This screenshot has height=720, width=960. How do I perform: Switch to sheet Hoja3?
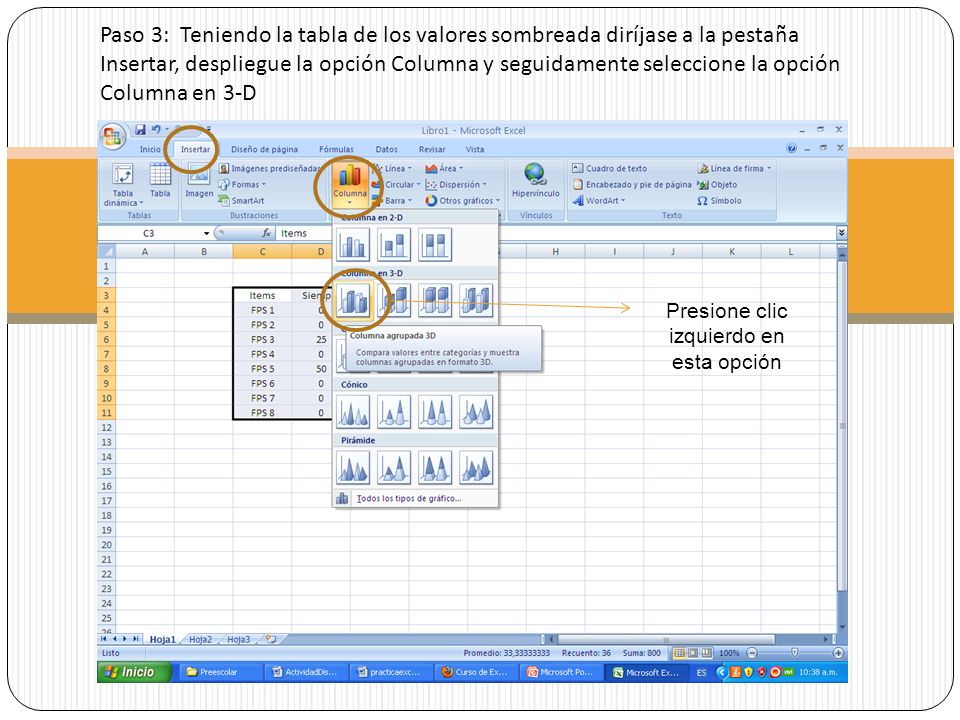(238, 639)
